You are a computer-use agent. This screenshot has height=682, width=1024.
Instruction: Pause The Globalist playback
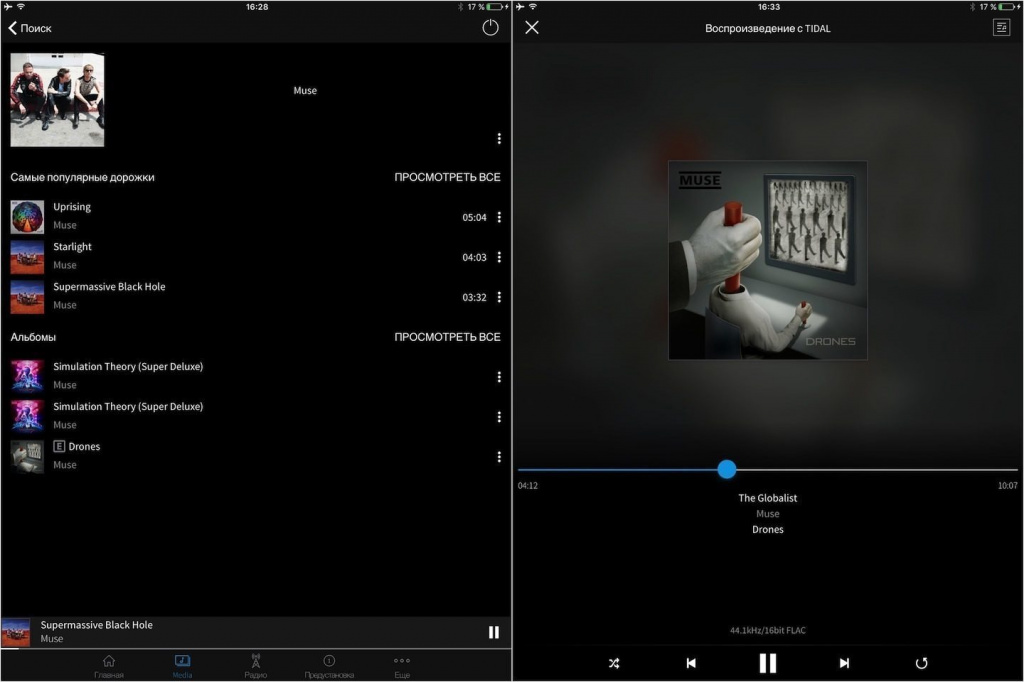click(x=768, y=663)
